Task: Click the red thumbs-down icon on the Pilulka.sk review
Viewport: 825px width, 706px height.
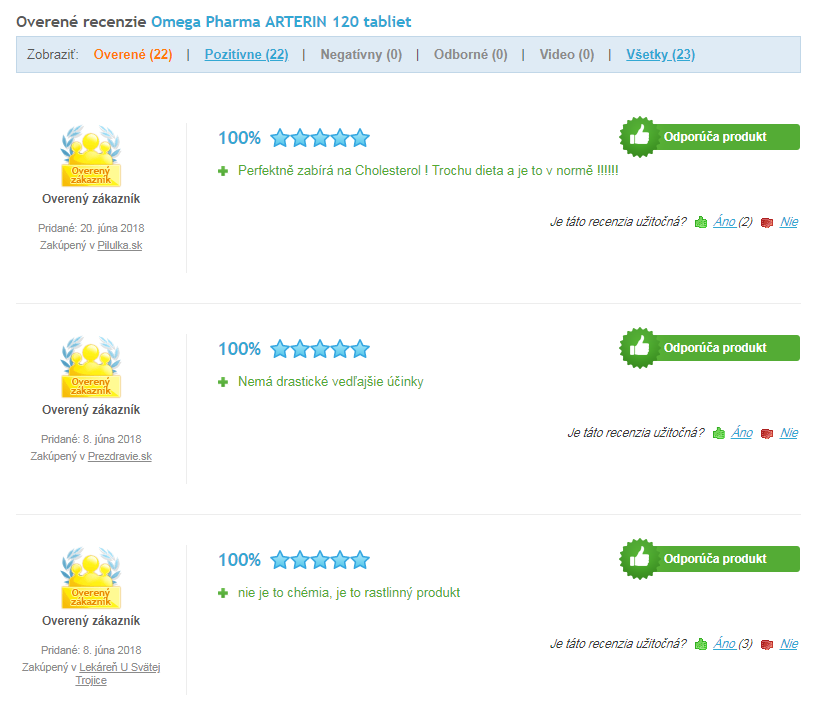Action: tap(767, 223)
